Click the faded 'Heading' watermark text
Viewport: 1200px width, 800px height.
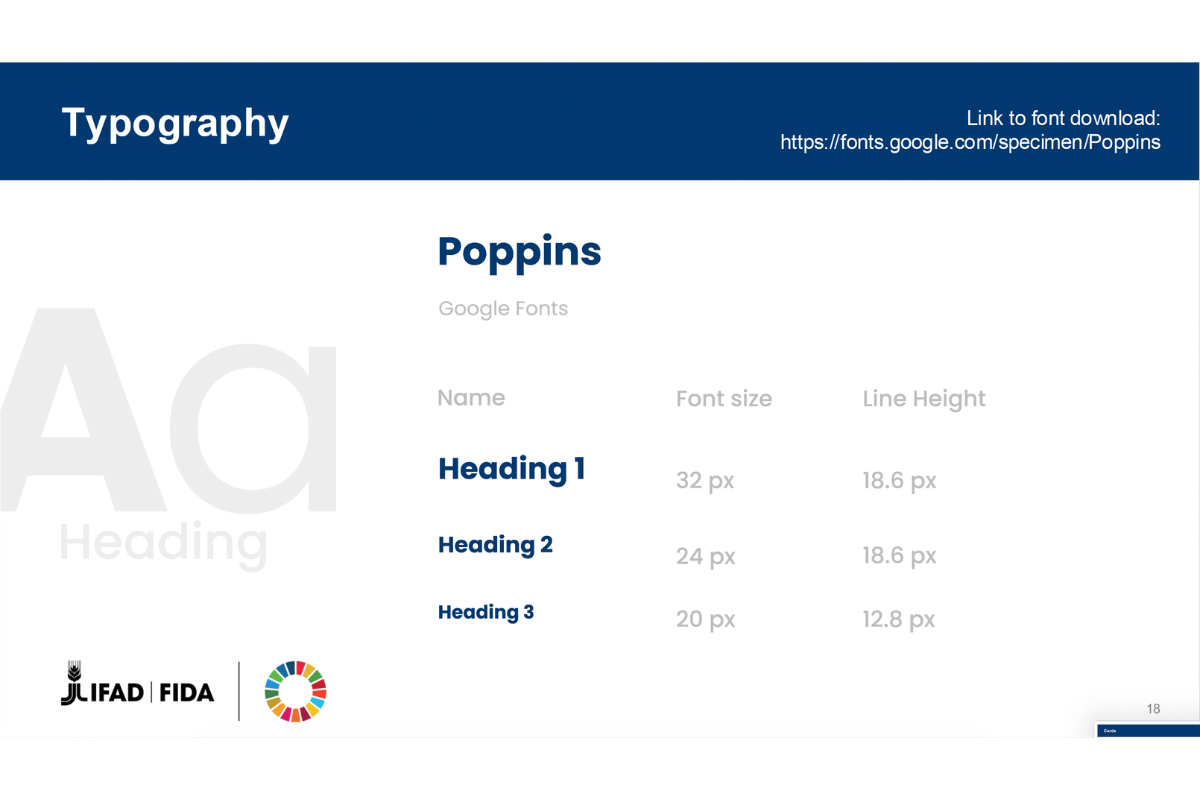point(163,543)
